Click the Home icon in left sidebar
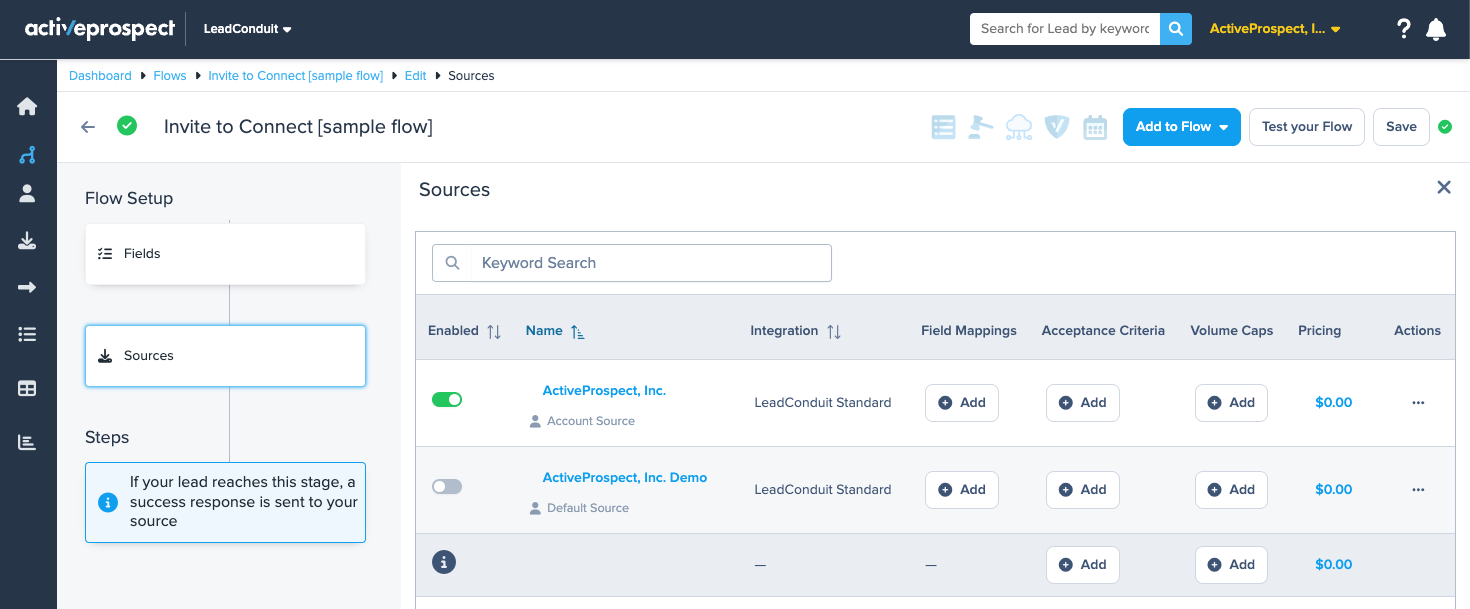The width and height of the screenshot is (1470, 609). (27, 107)
